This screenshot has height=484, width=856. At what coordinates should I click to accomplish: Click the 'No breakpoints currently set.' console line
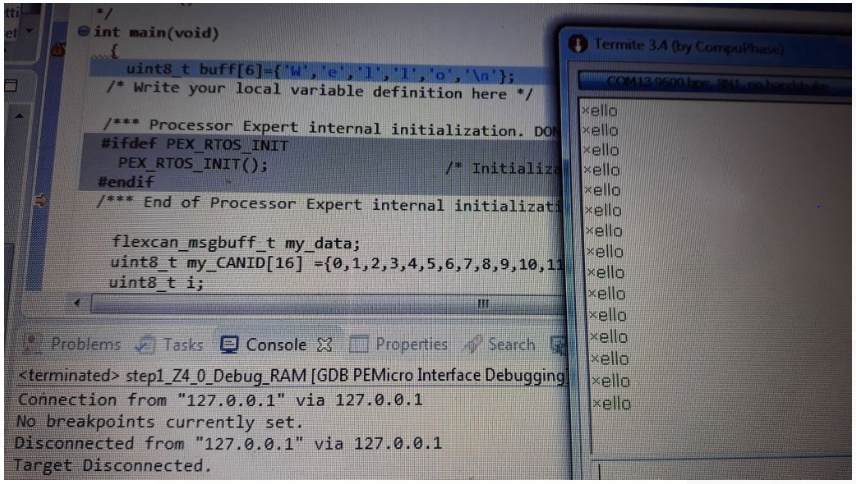coord(159,422)
